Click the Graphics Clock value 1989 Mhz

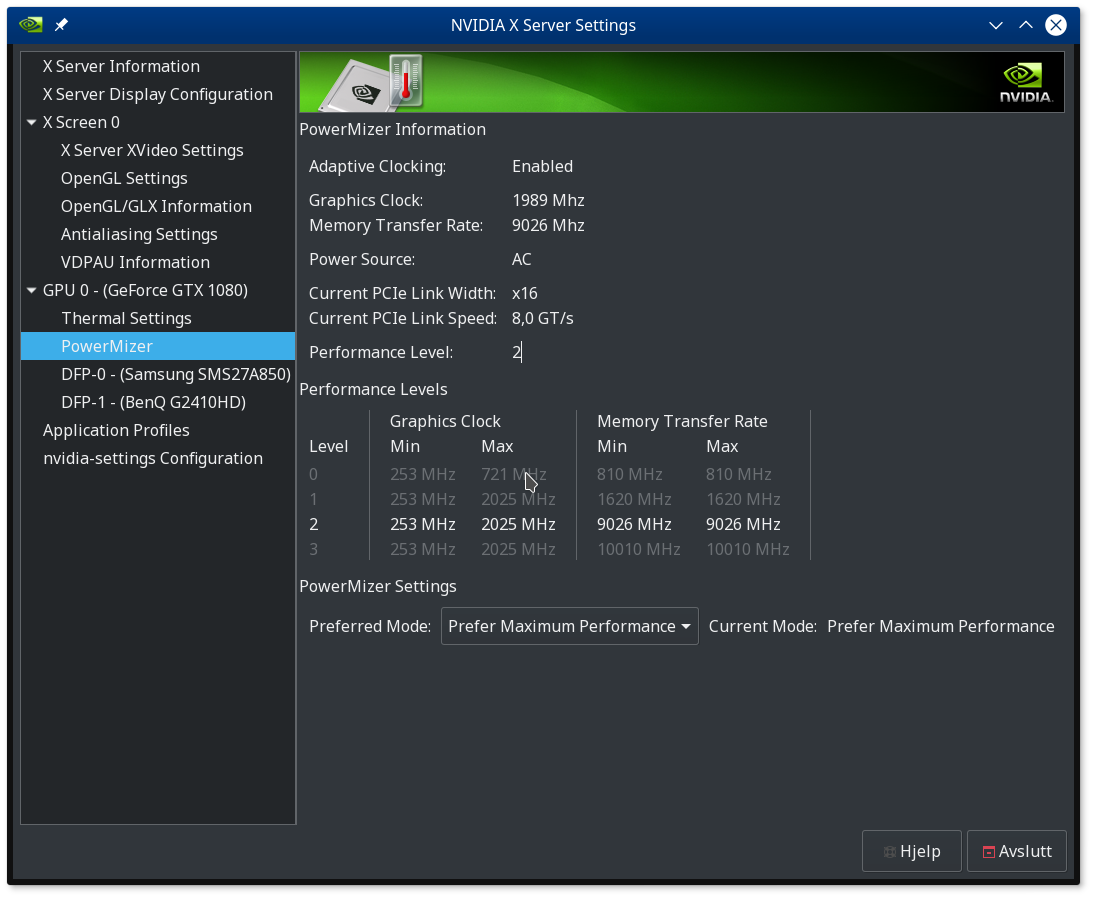548,200
